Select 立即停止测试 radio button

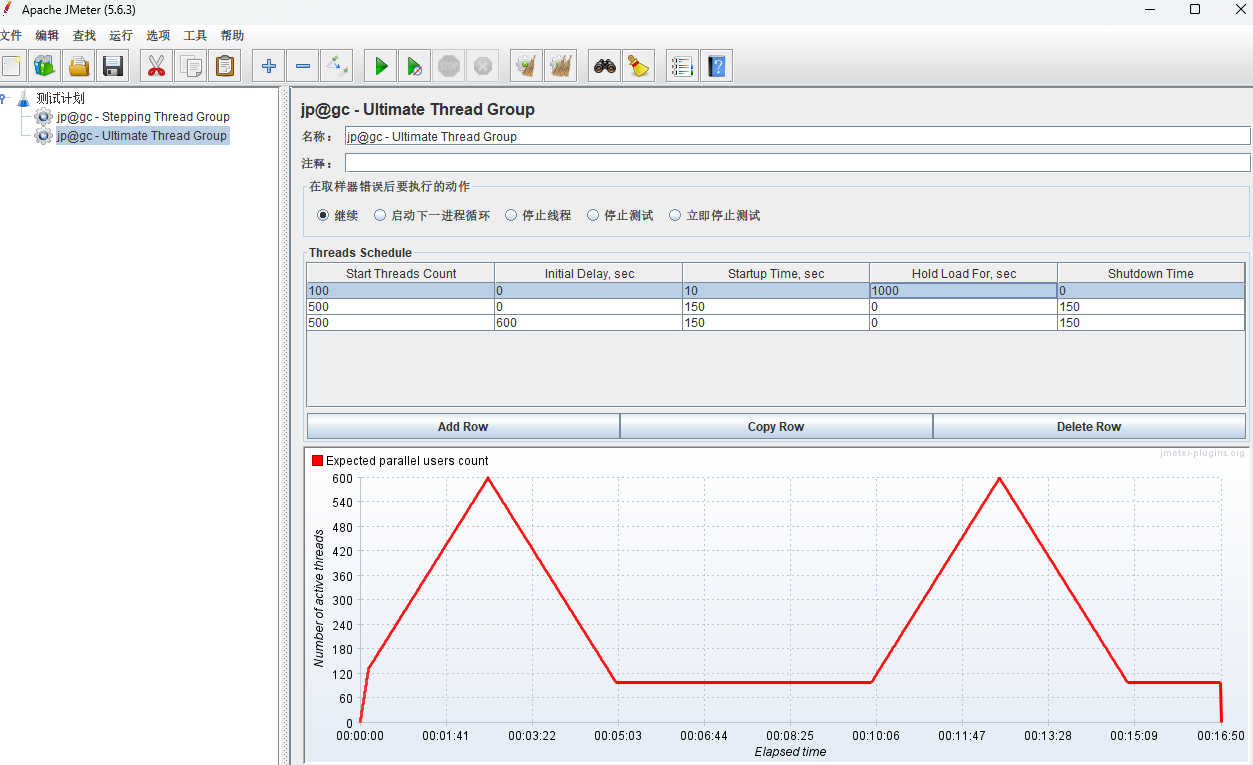[x=675, y=215]
